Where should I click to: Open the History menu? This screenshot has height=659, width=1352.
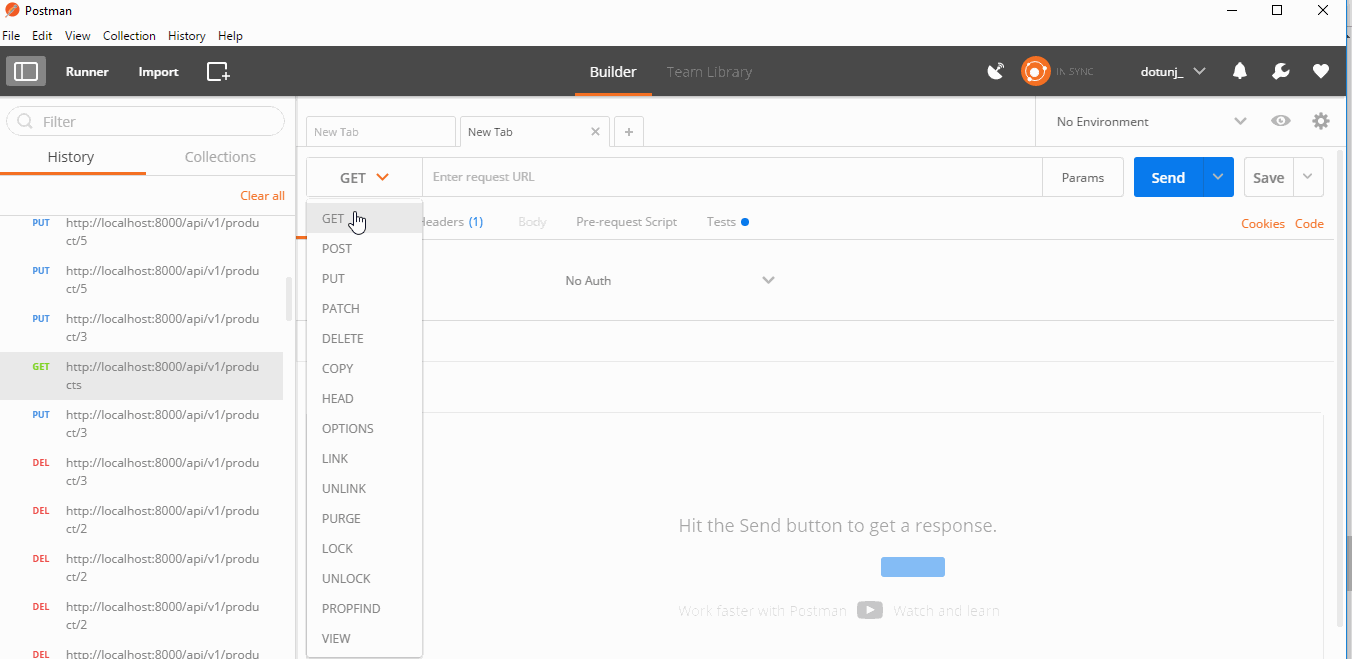pyautogui.click(x=186, y=36)
